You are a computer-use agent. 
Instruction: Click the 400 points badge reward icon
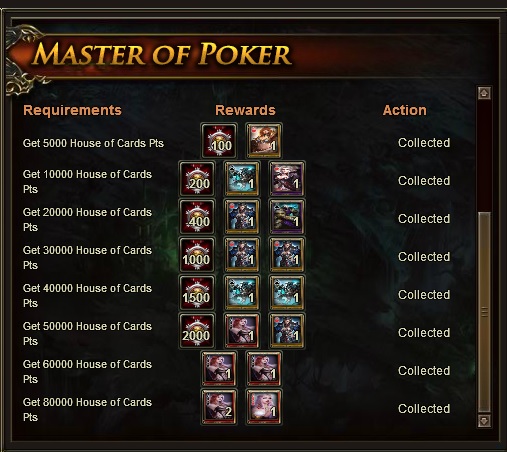197,216
